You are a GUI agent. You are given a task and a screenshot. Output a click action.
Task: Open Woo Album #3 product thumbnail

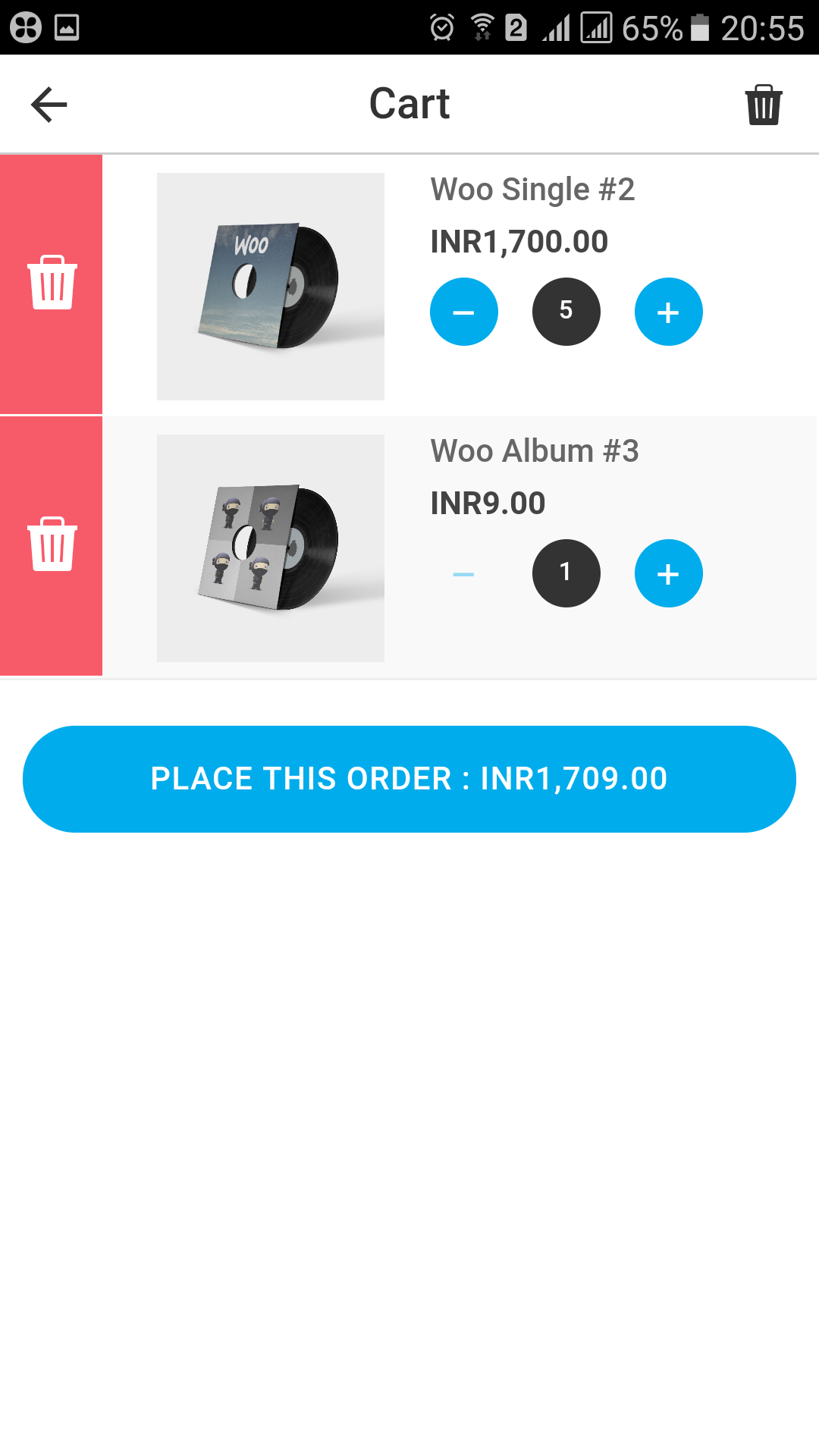271,548
